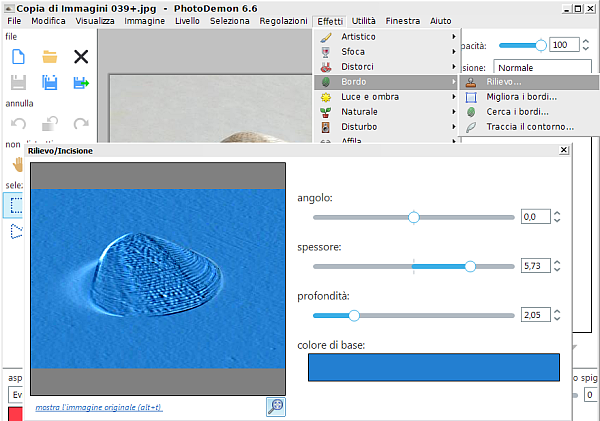Click Cerca i bordi menu item
600x421 pixels.
pos(518,112)
